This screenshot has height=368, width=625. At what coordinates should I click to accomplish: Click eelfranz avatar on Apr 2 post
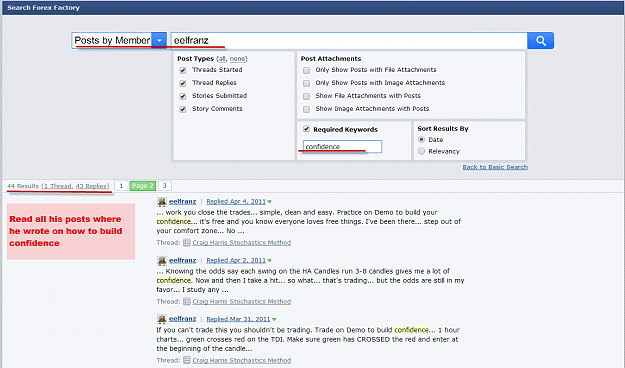click(161, 261)
